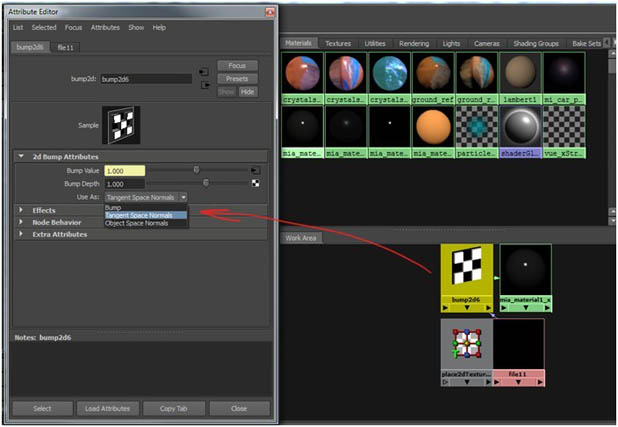Screen dimensions: 618x427
Task: Select the first crystals material swatch
Action: (302, 74)
